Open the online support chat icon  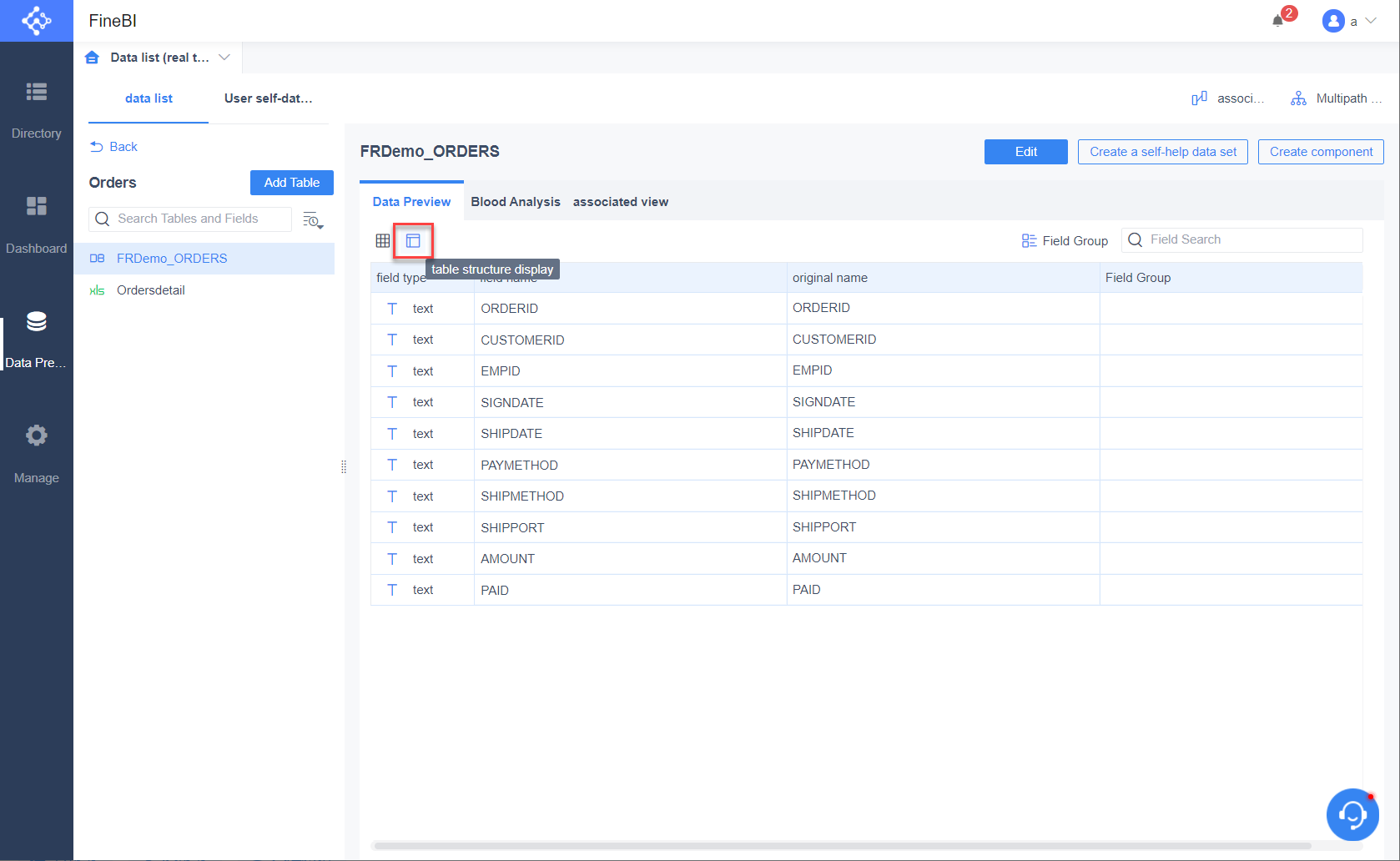1352,814
